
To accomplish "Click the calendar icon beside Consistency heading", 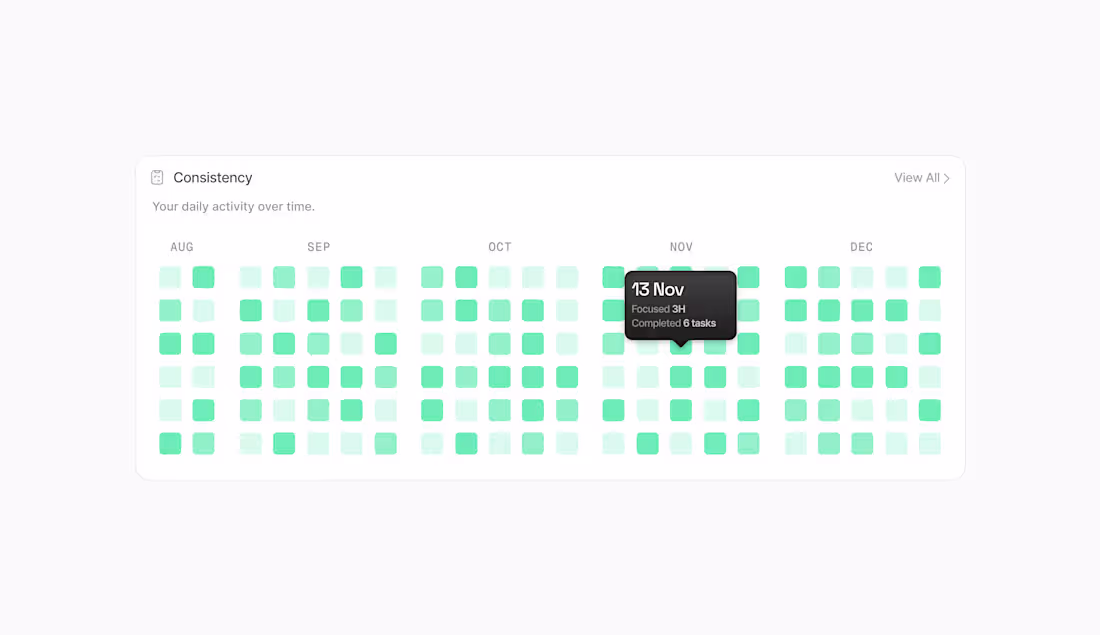I will (157, 177).
